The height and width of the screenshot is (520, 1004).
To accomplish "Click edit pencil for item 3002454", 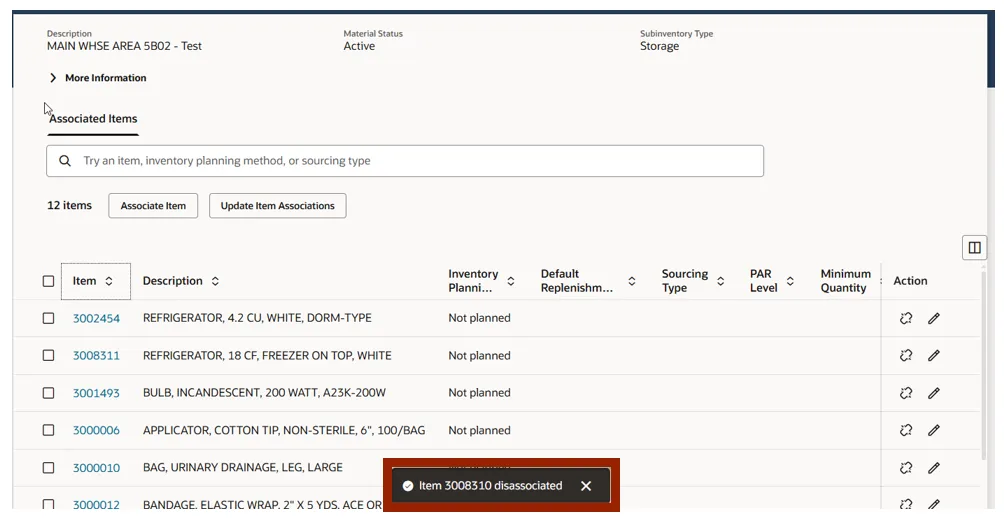I will tap(934, 318).
